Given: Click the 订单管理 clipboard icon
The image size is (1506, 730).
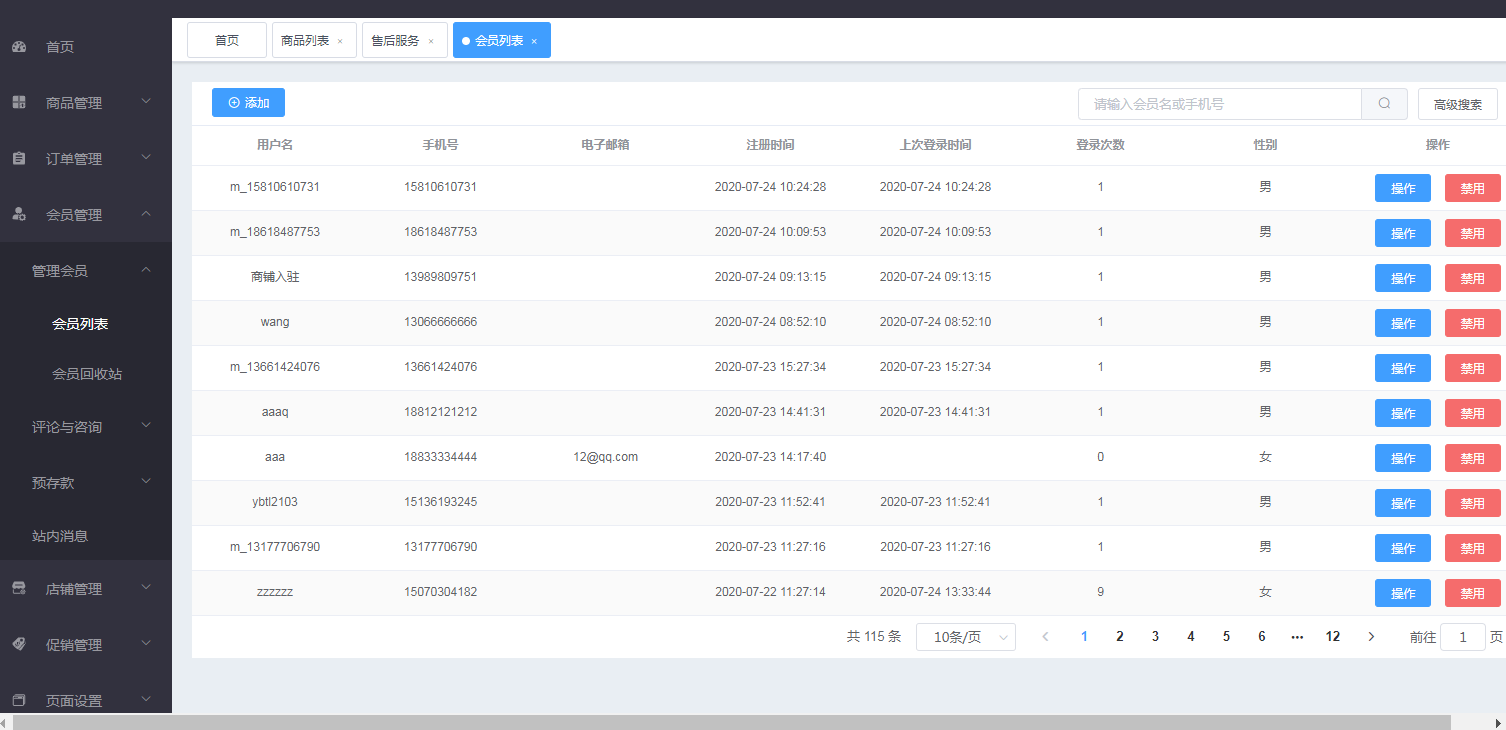Looking at the screenshot, I should (x=19, y=159).
